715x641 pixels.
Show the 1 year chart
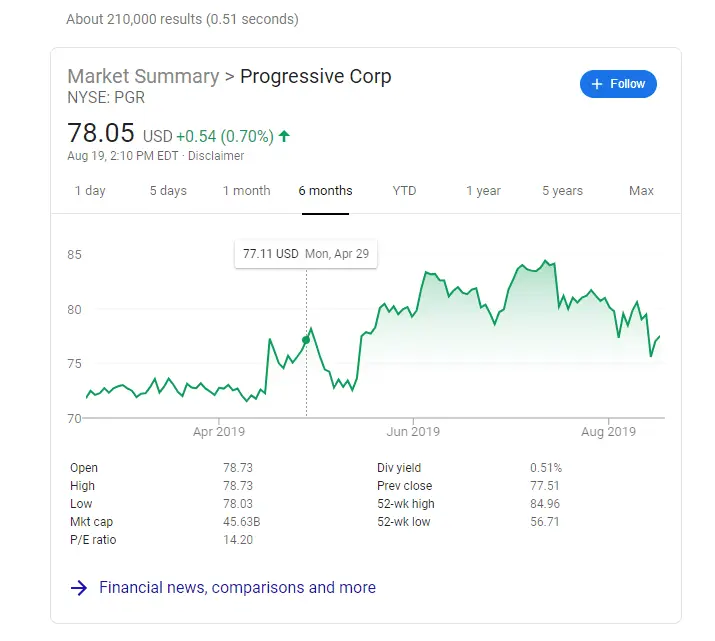(x=483, y=191)
